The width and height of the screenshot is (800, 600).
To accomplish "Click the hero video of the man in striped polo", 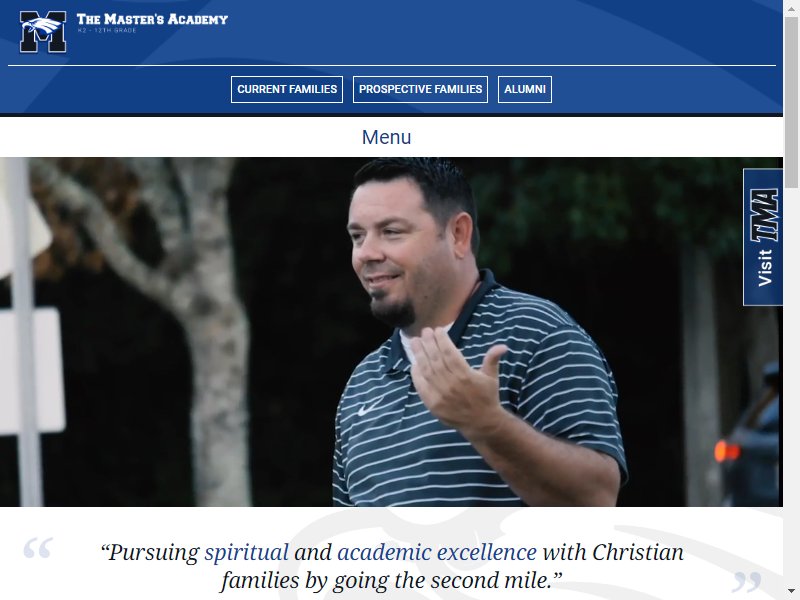I will 391,332.
